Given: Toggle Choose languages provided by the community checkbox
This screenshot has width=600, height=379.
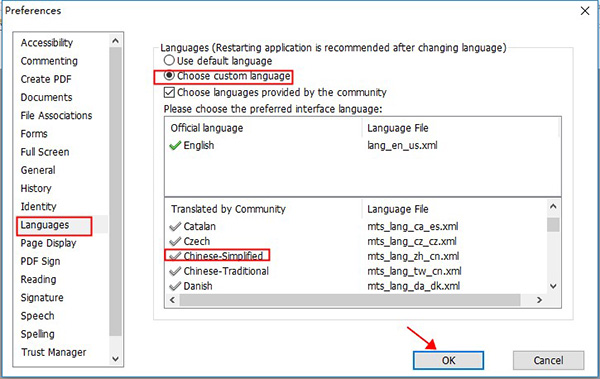Looking at the screenshot, I should coord(169,93).
